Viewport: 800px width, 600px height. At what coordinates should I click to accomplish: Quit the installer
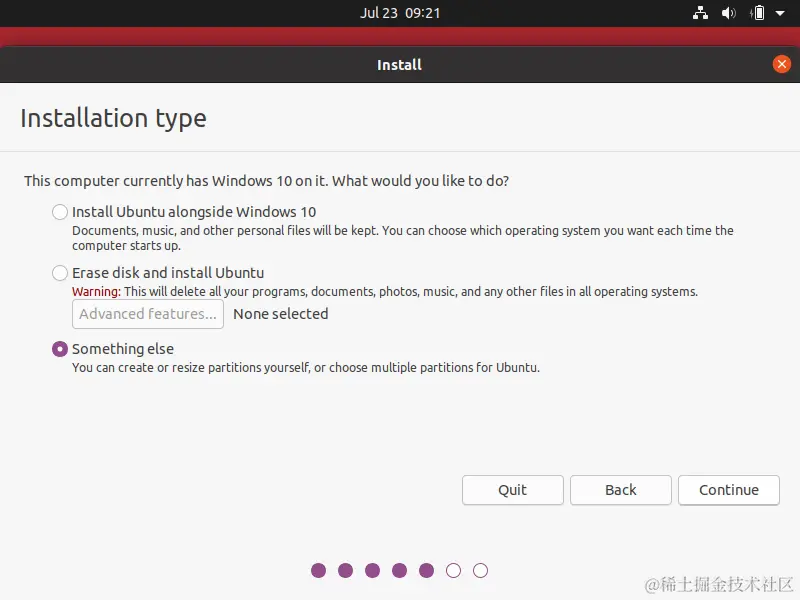pos(513,490)
